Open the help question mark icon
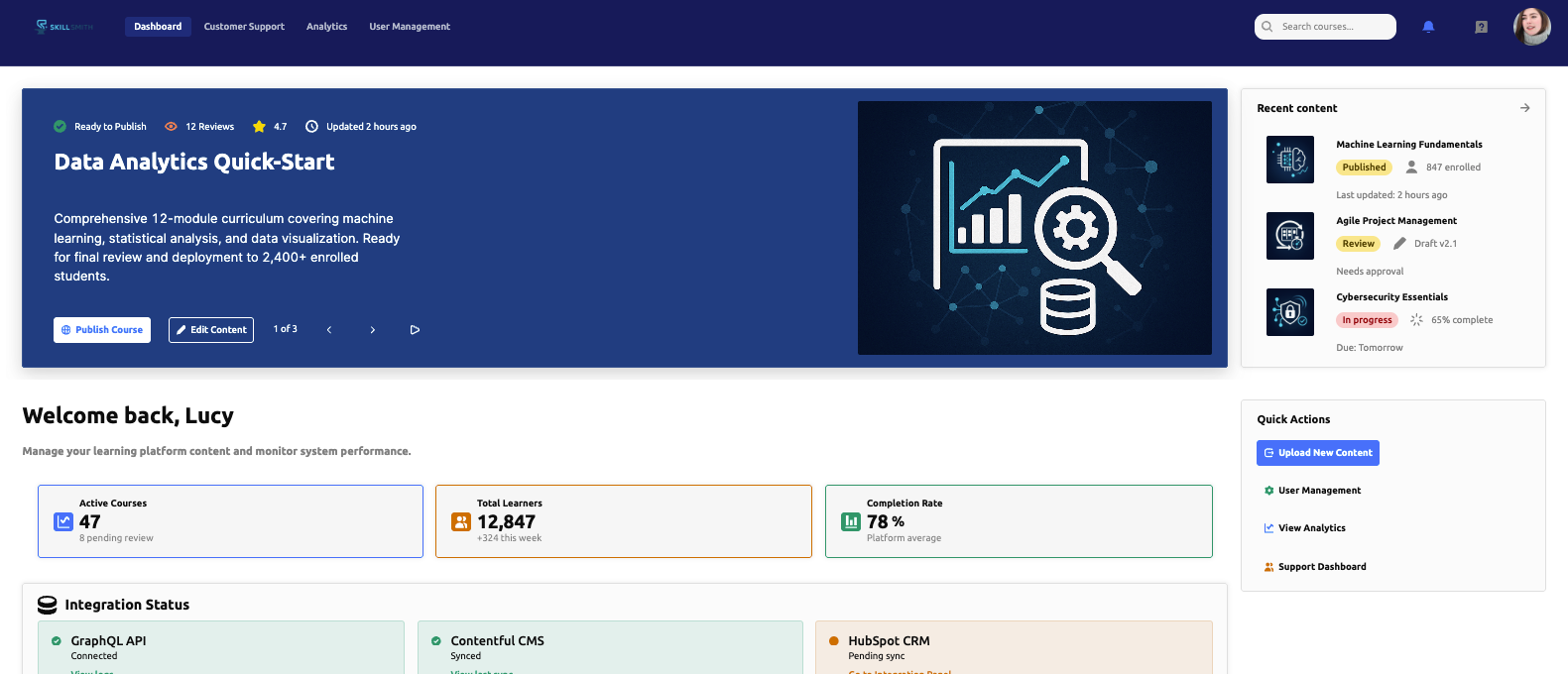 pyautogui.click(x=1481, y=27)
